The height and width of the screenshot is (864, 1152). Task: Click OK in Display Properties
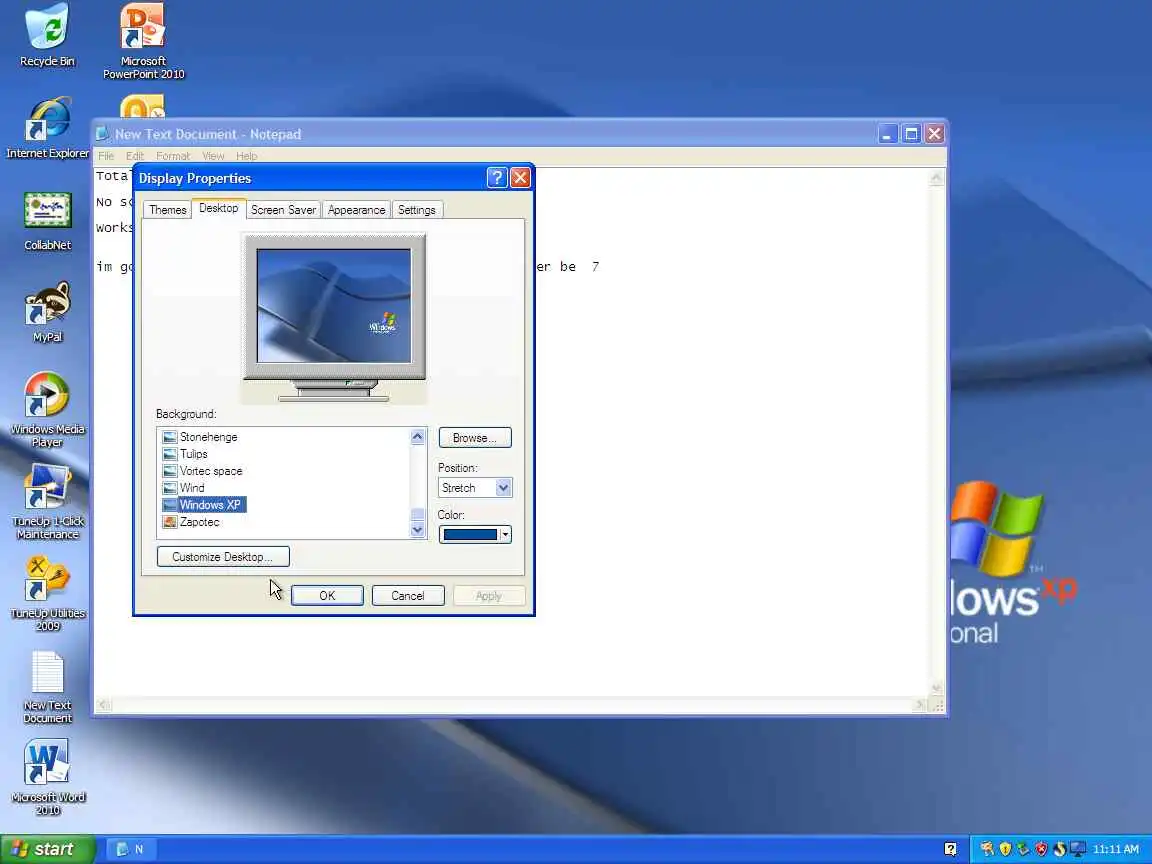(327, 595)
